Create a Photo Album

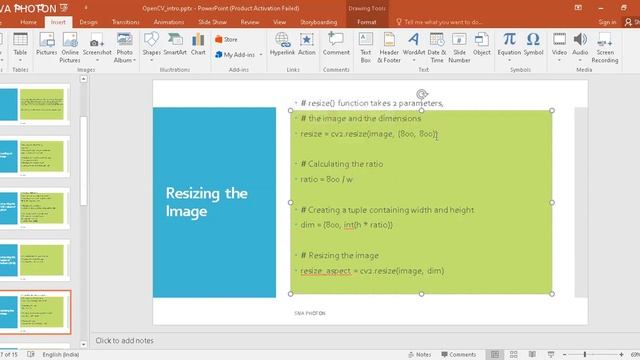tap(124, 48)
